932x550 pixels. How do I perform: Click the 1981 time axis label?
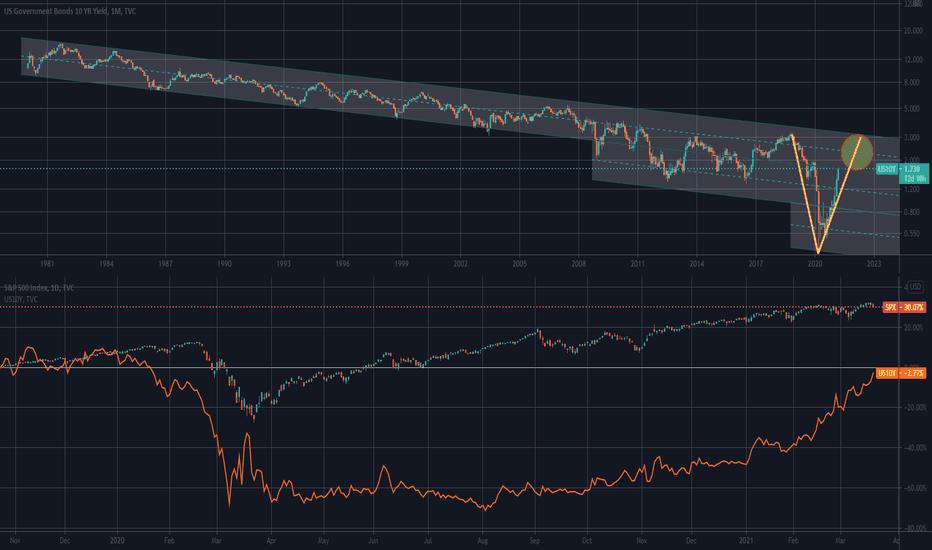(48, 263)
